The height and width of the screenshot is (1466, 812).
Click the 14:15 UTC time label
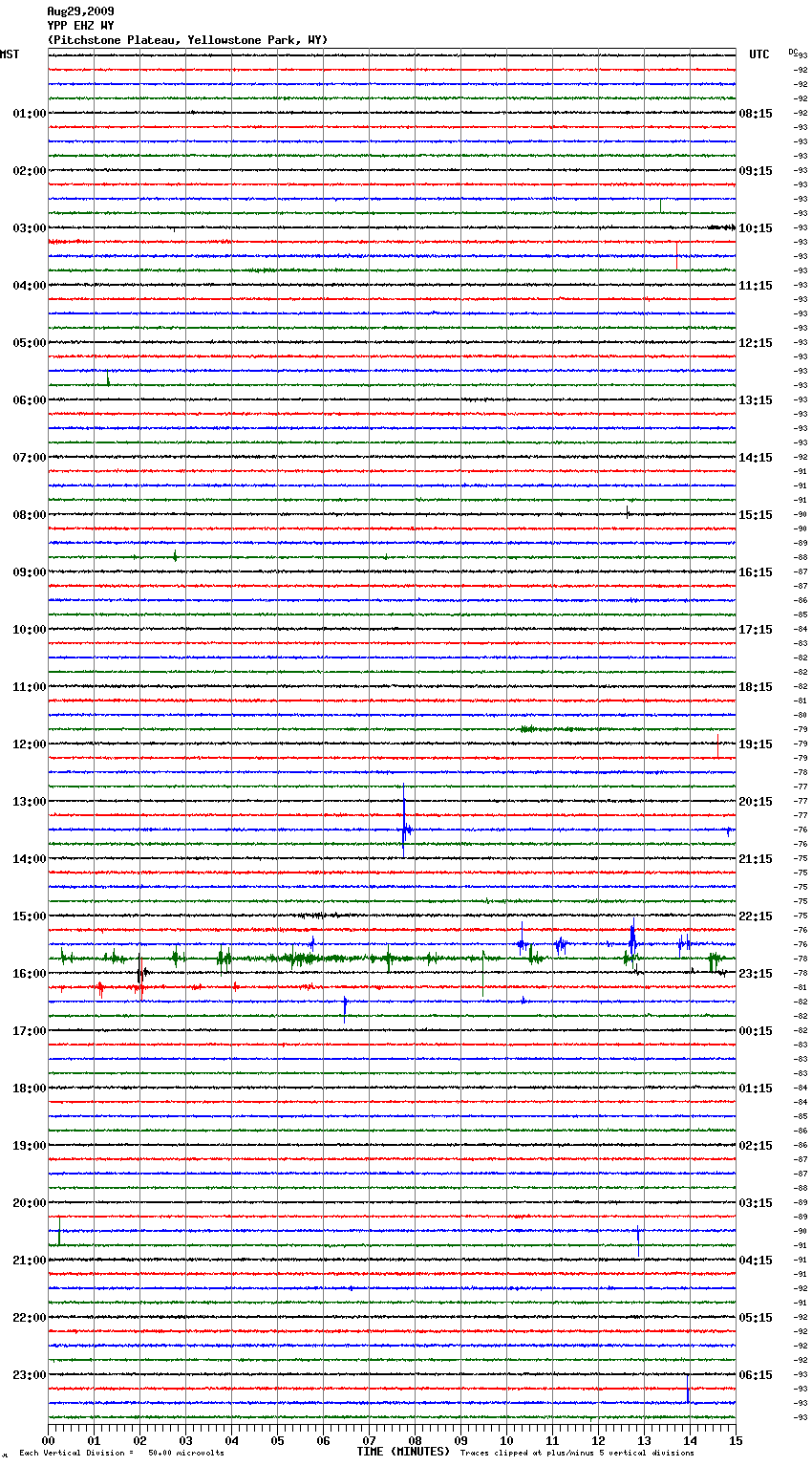click(x=756, y=458)
